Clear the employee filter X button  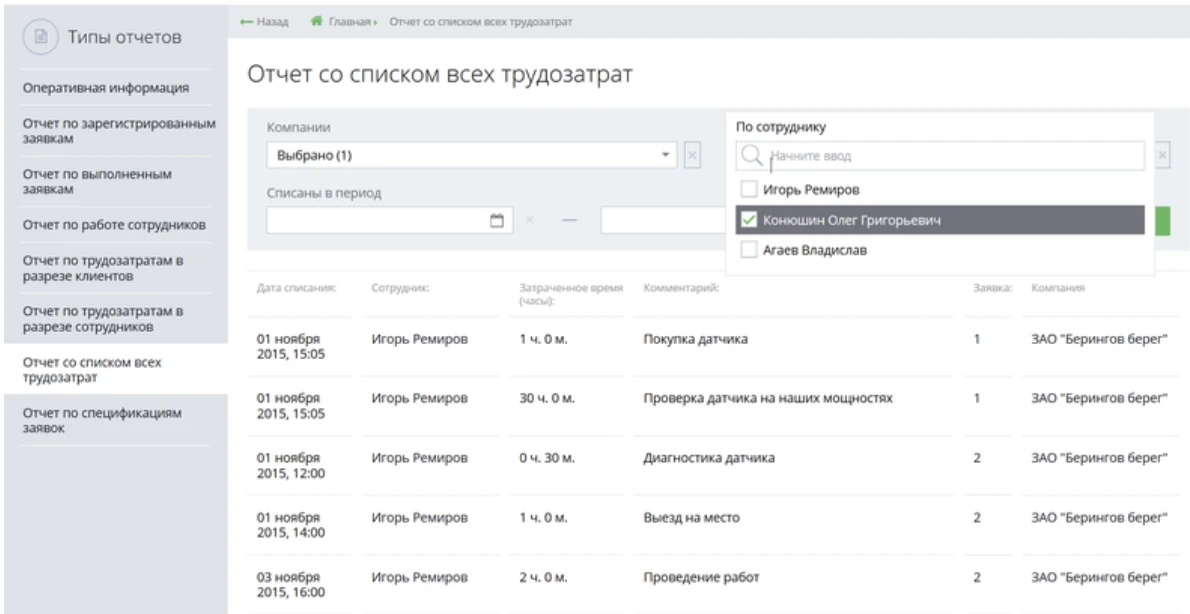pos(1162,156)
